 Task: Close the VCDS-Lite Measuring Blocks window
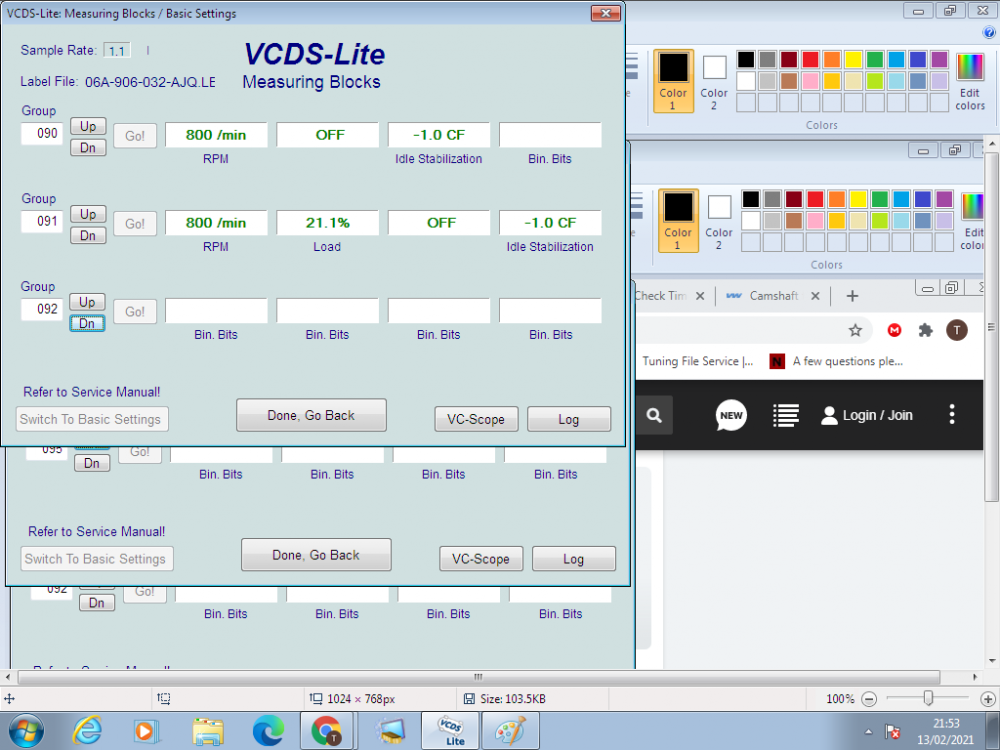tap(606, 13)
